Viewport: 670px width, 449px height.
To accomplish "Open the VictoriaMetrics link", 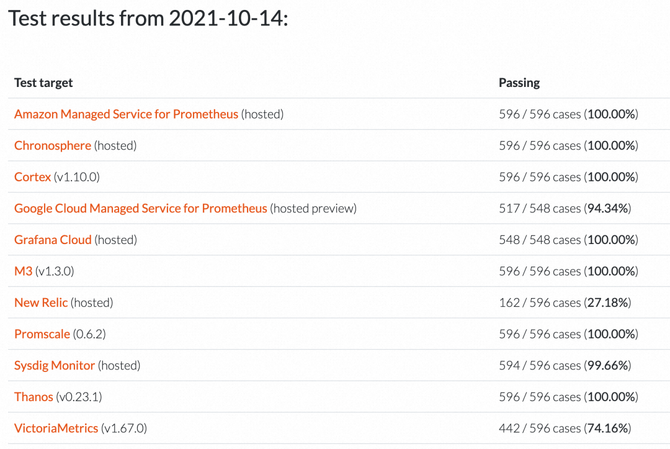I will 56,428.
